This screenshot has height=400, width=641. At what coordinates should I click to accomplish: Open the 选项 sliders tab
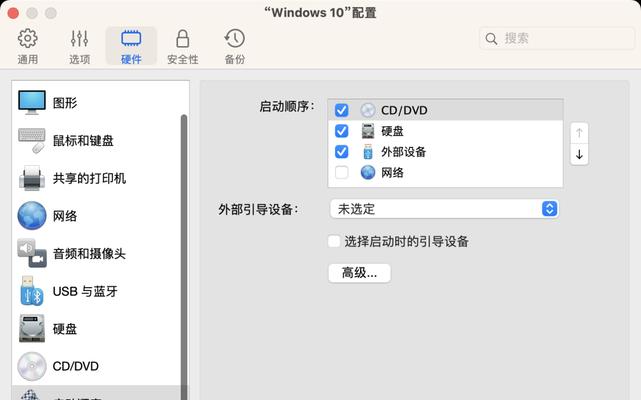[79, 46]
